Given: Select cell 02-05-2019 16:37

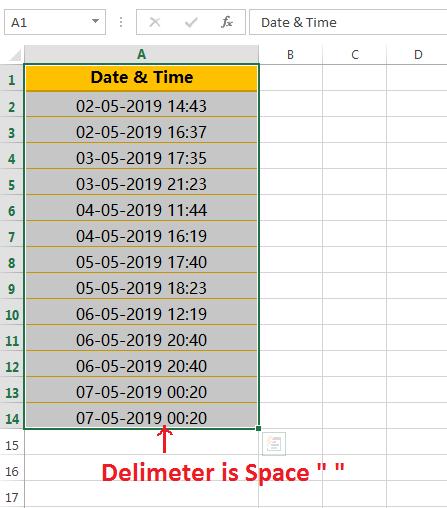Looking at the screenshot, I should click(141, 130).
